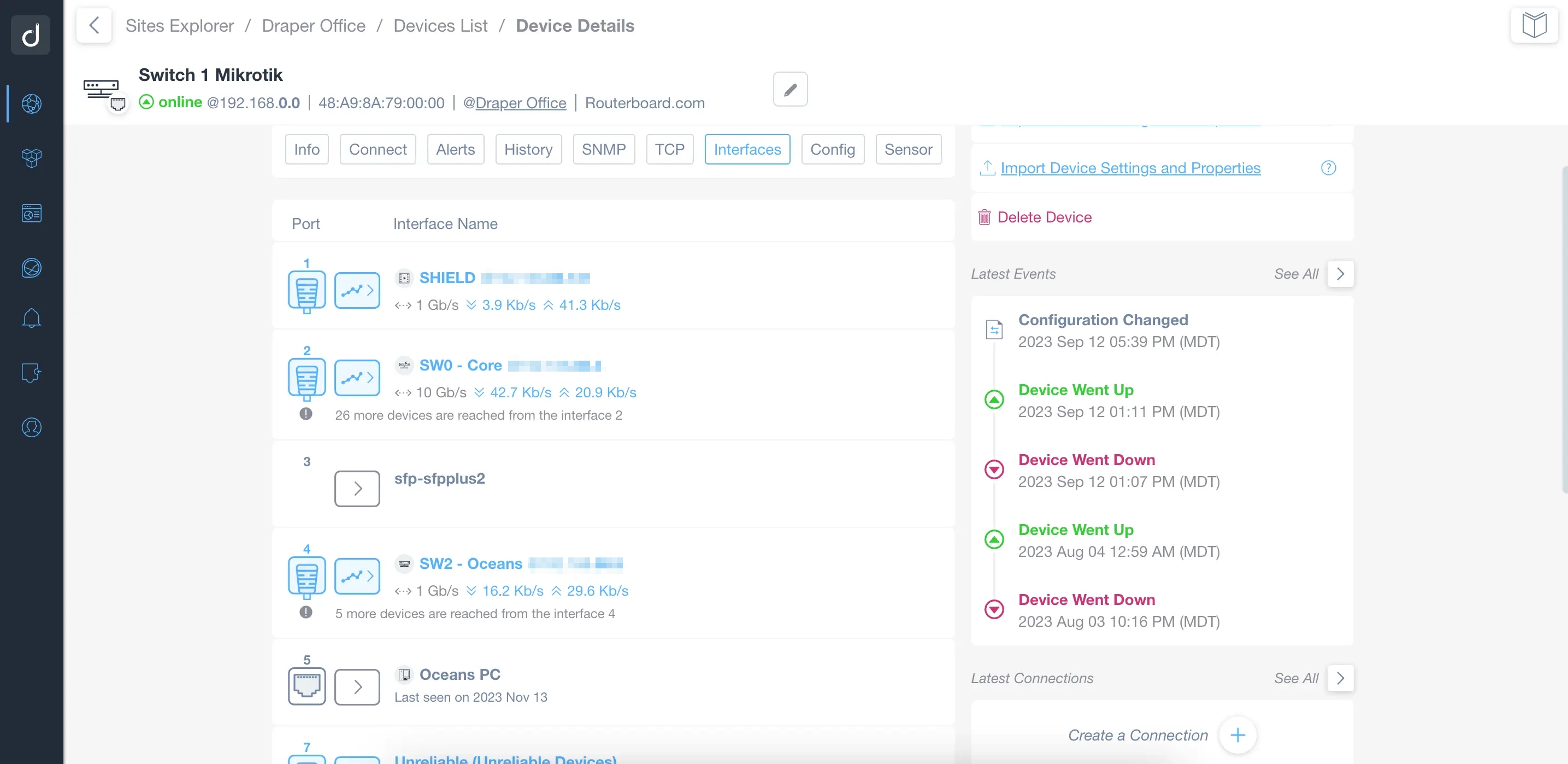
Task: Click the import device settings upload icon
Action: 988,166
